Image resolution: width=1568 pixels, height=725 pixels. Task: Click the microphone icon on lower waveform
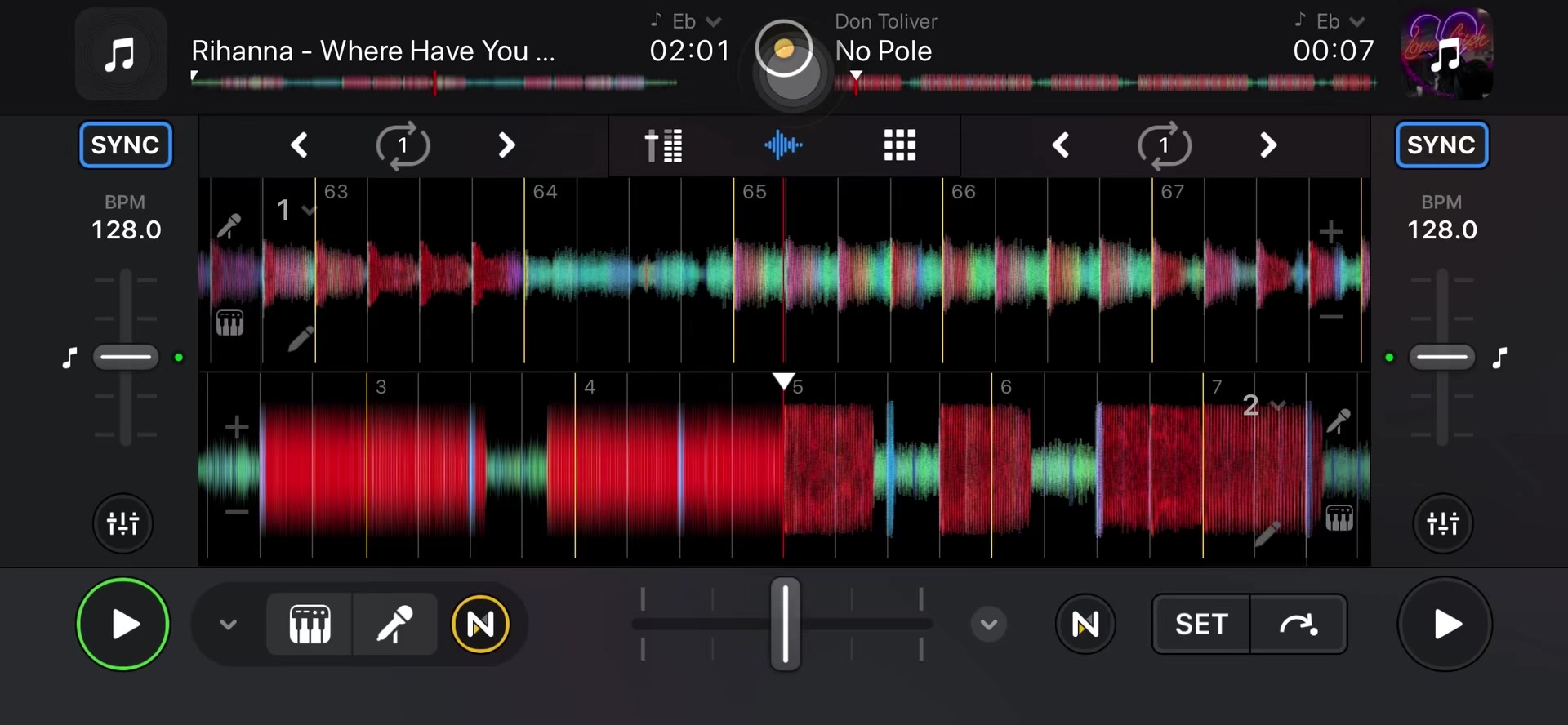pyautogui.click(x=1339, y=420)
